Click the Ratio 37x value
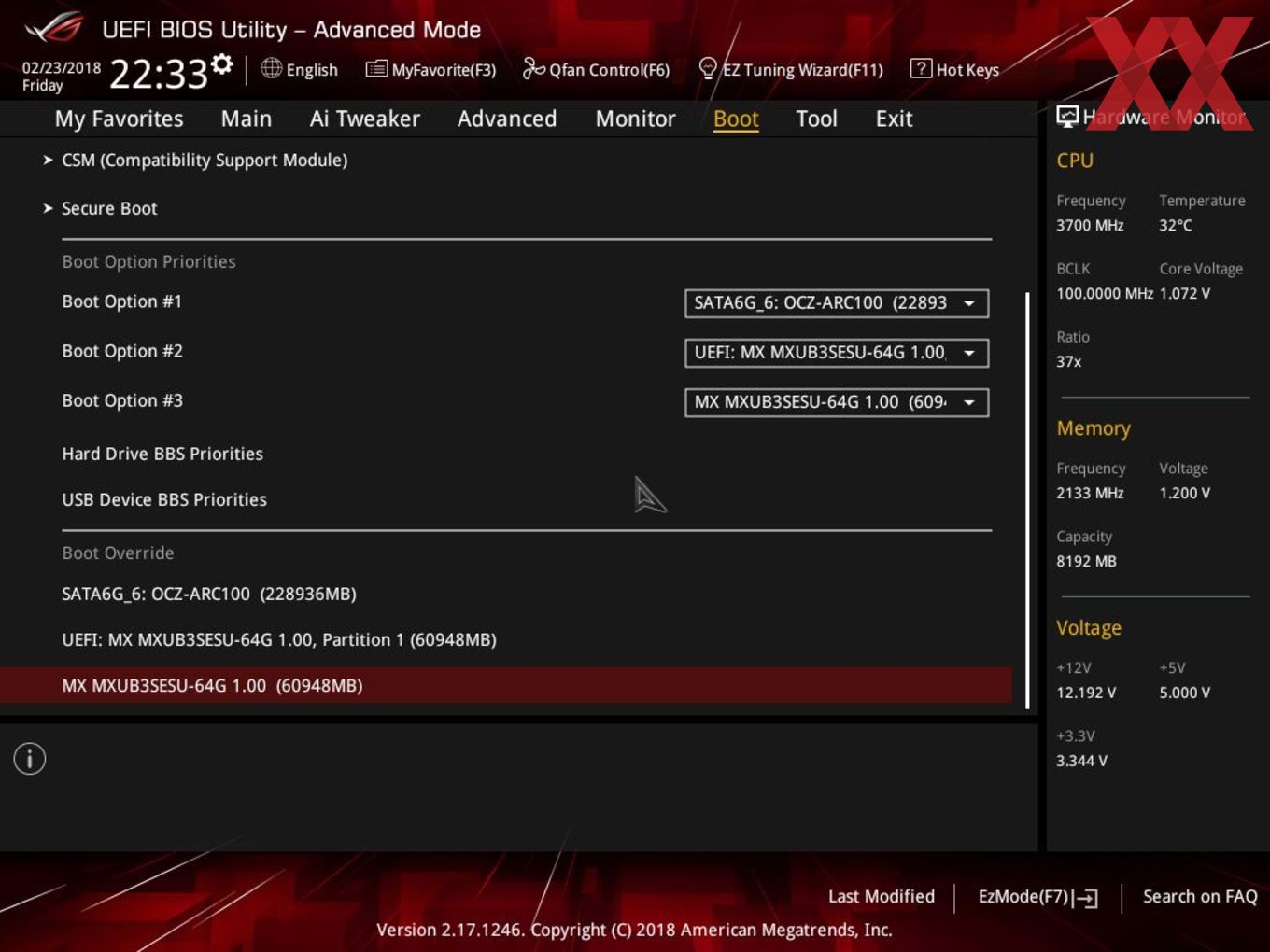The height and width of the screenshot is (952, 1270). (x=1069, y=361)
